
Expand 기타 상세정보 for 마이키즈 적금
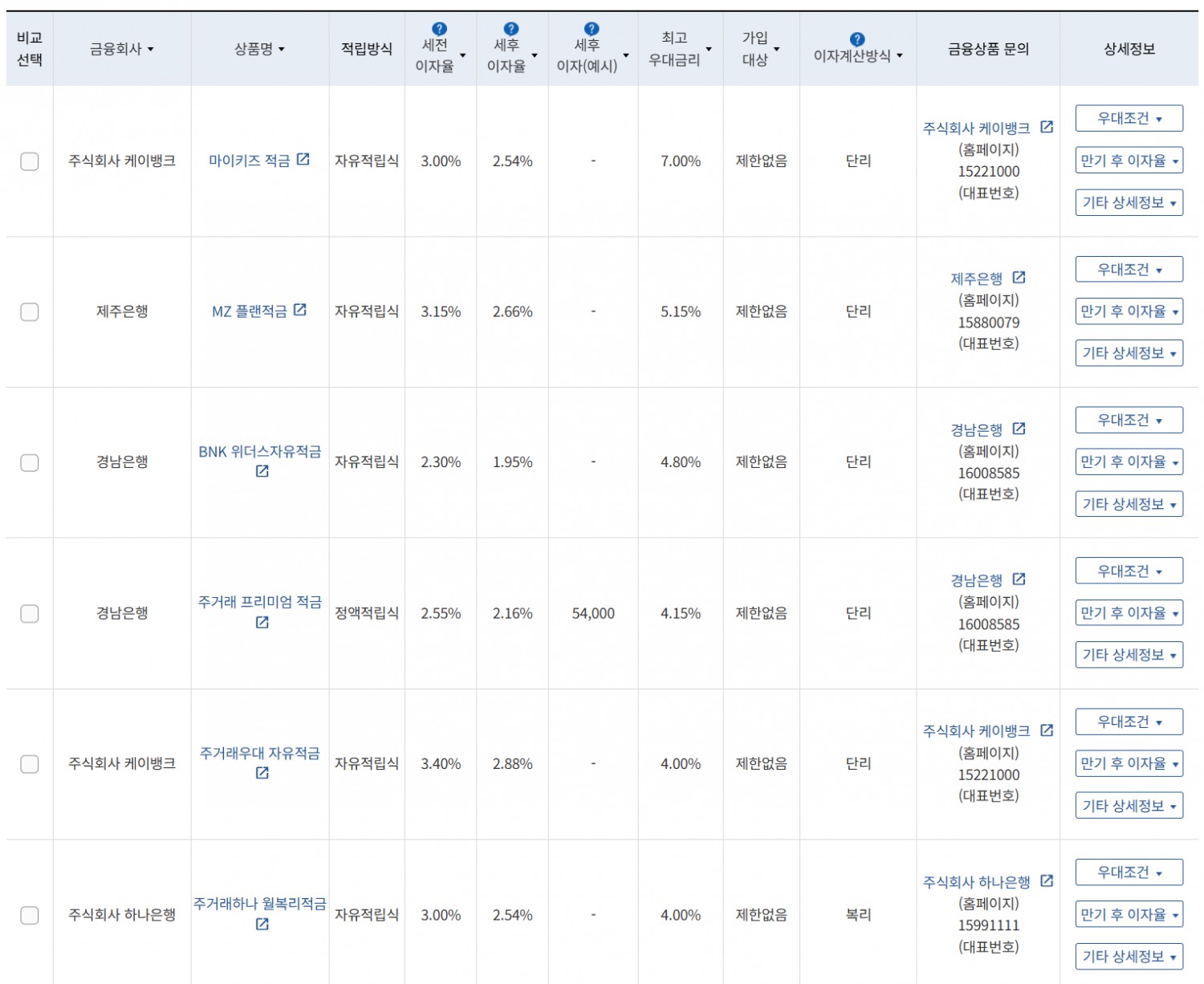[1129, 202]
